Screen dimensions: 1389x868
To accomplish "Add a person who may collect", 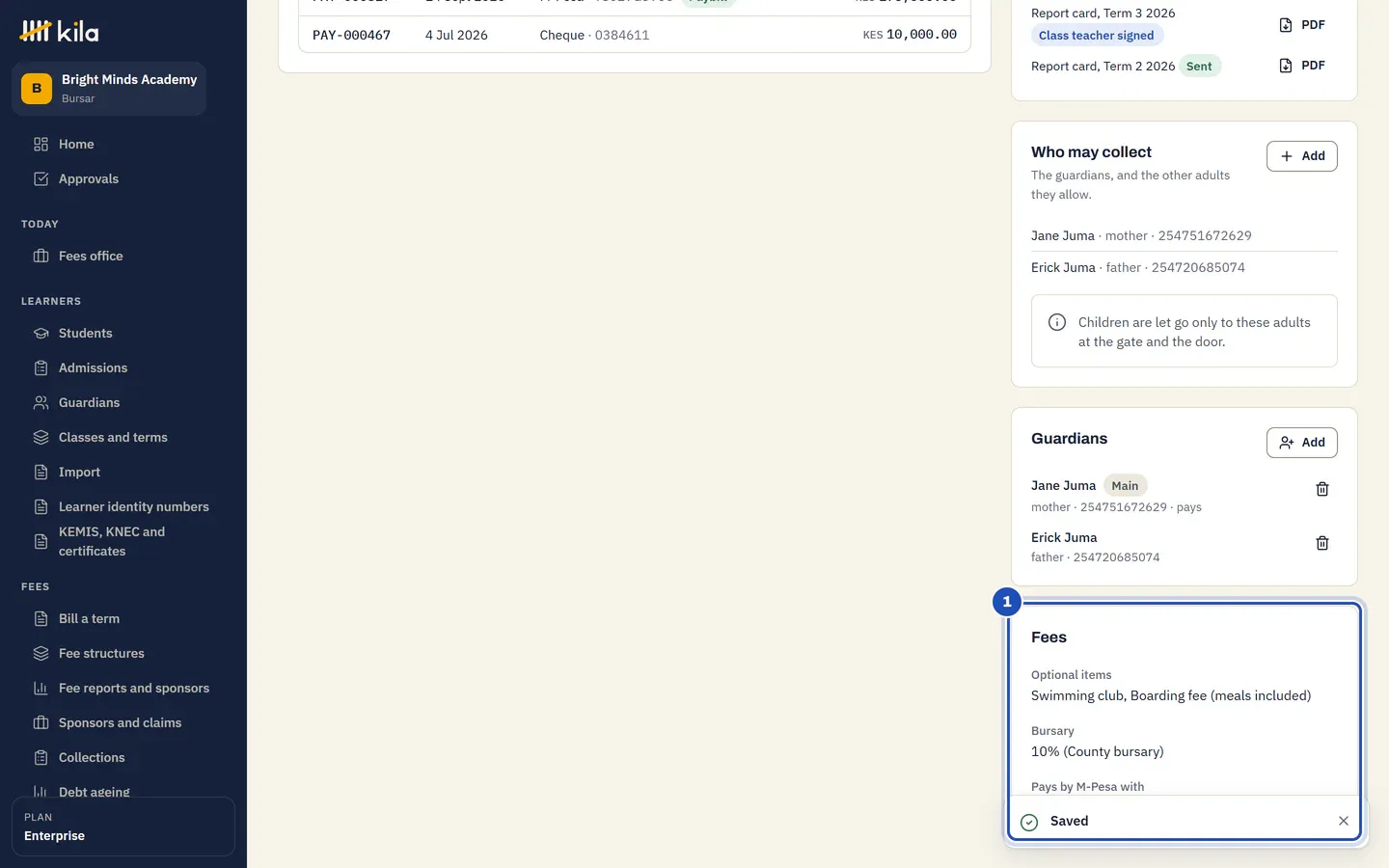I will point(1302,156).
